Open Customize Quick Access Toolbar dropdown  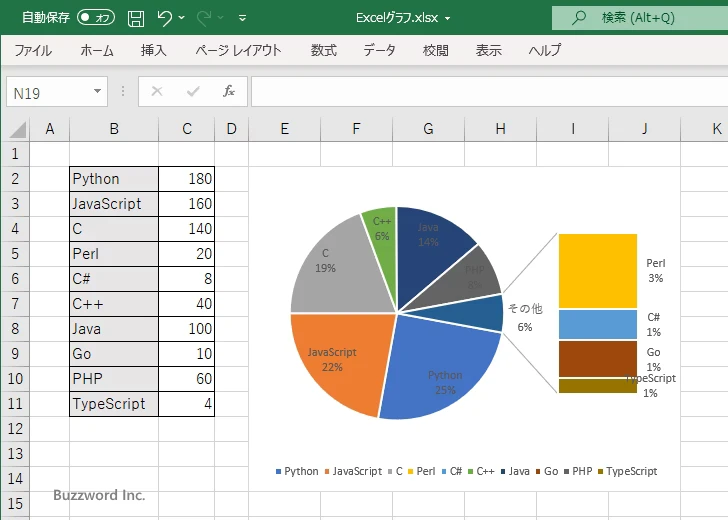point(242,18)
